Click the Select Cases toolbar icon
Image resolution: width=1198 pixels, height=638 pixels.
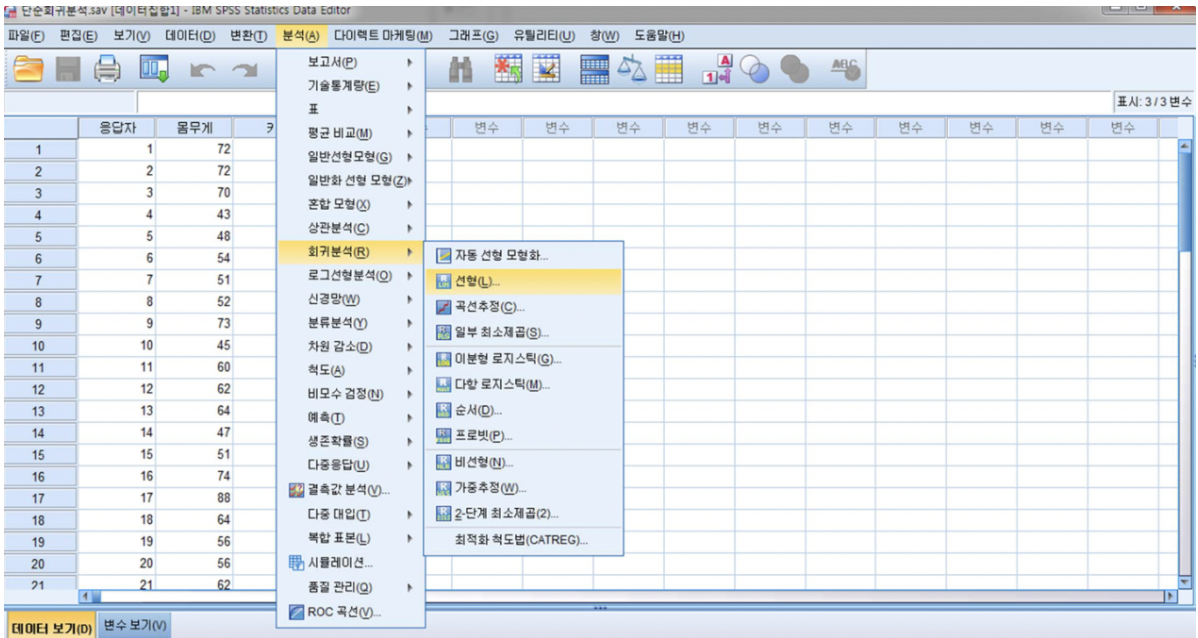coord(669,70)
